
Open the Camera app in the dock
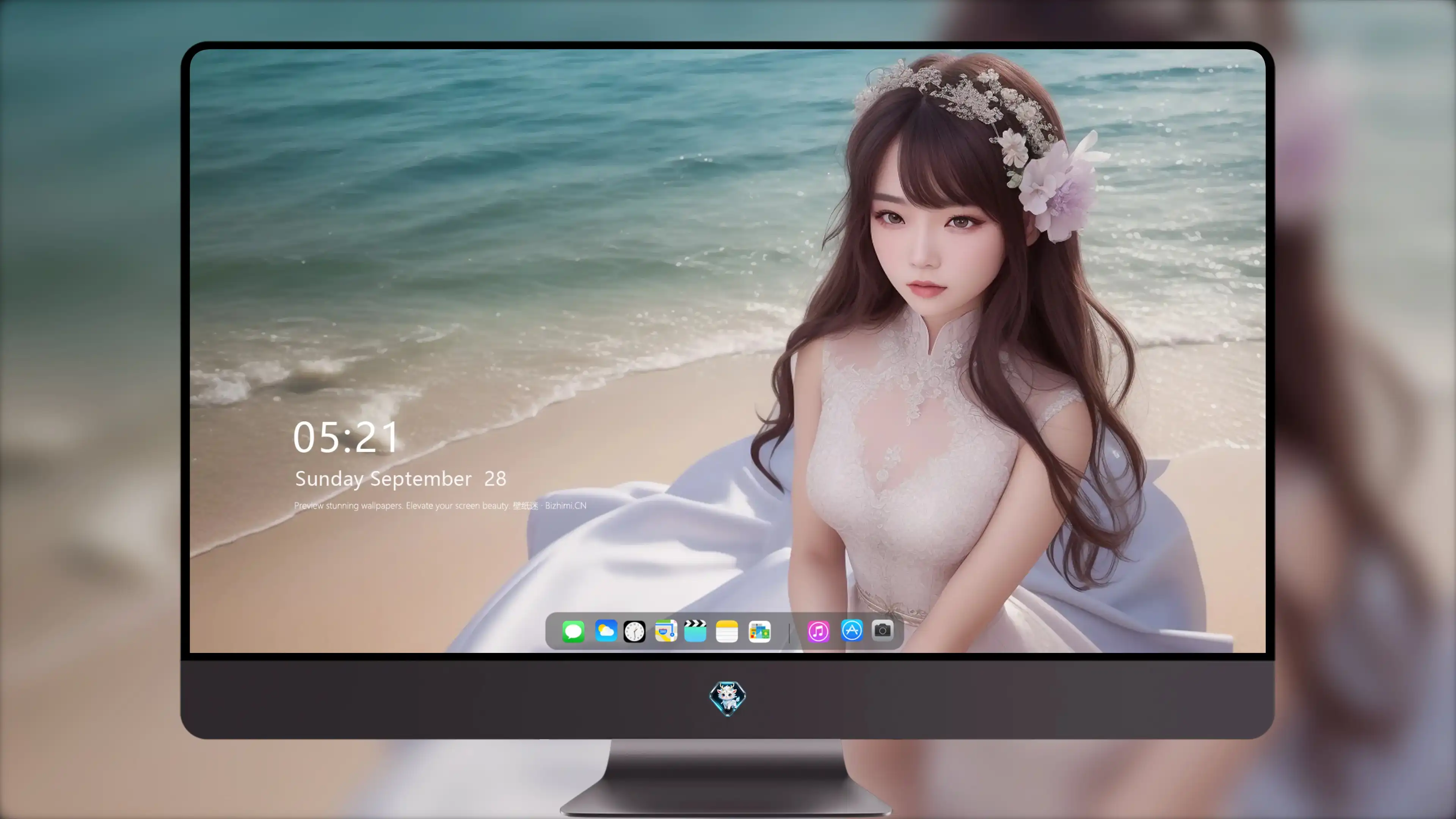pyautogui.click(x=882, y=630)
